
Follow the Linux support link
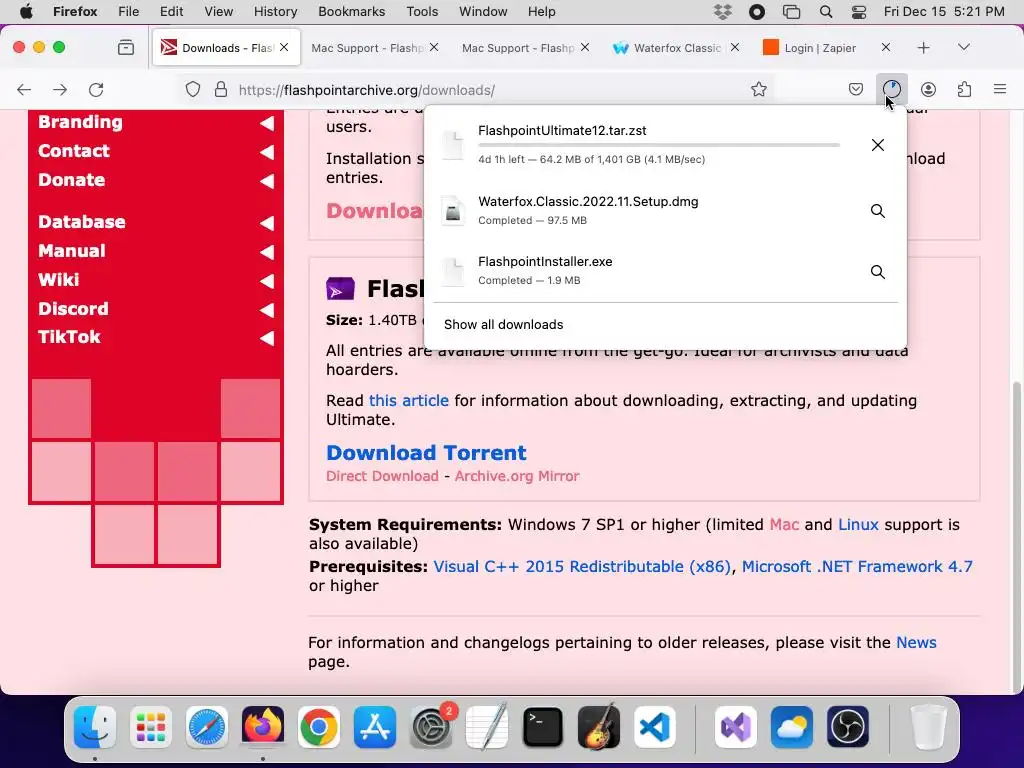858,524
